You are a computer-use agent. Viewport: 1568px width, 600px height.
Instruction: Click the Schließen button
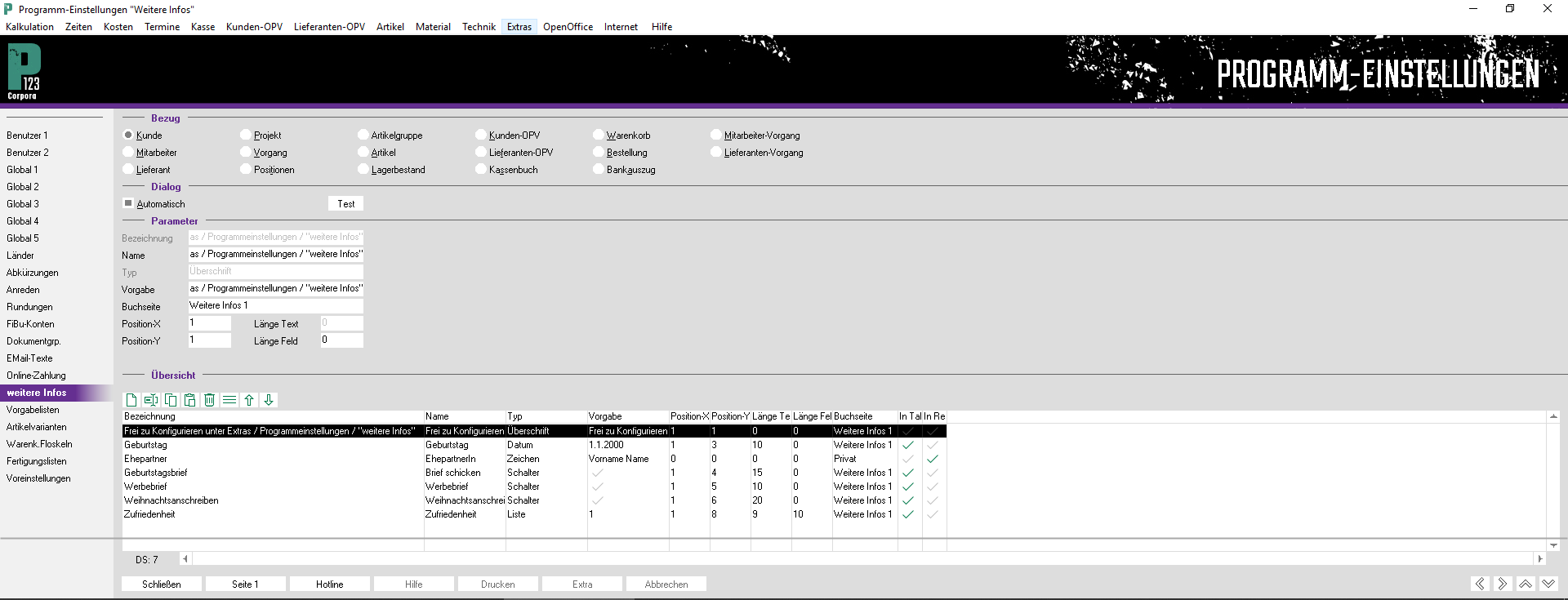[162, 584]
